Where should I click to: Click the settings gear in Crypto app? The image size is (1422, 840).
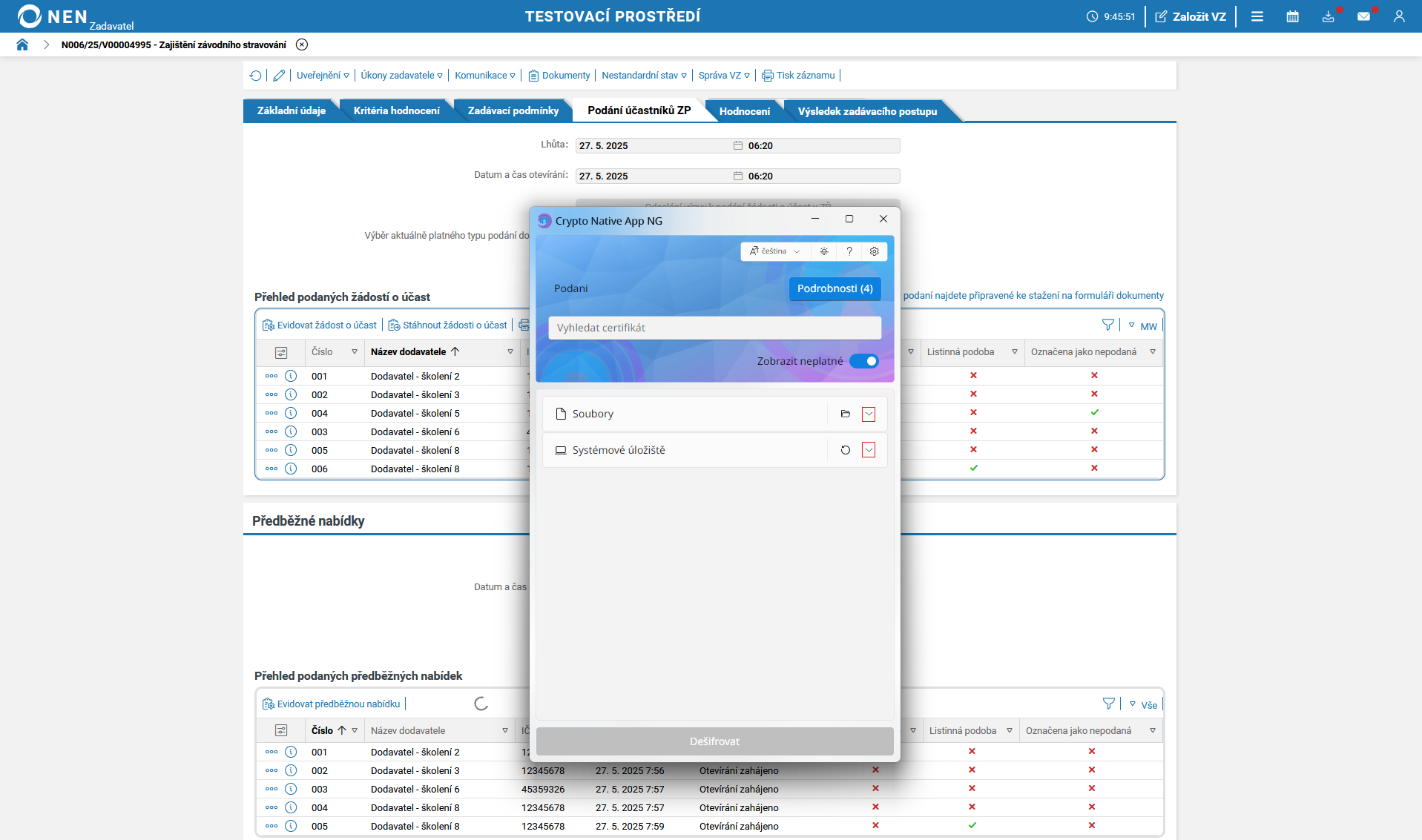point(874,251)
